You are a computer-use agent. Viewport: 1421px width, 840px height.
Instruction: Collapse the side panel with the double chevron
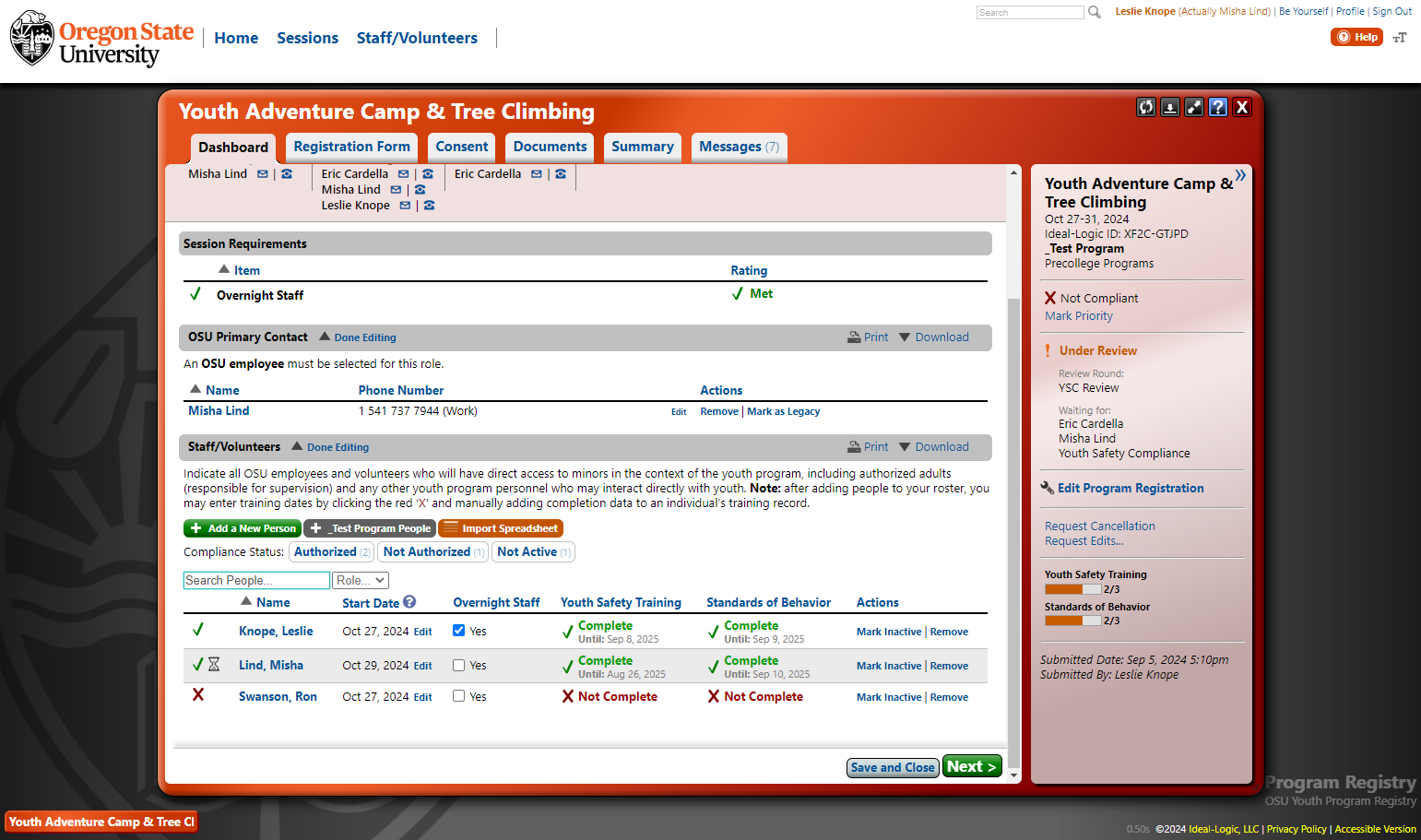coord(1240,175)
